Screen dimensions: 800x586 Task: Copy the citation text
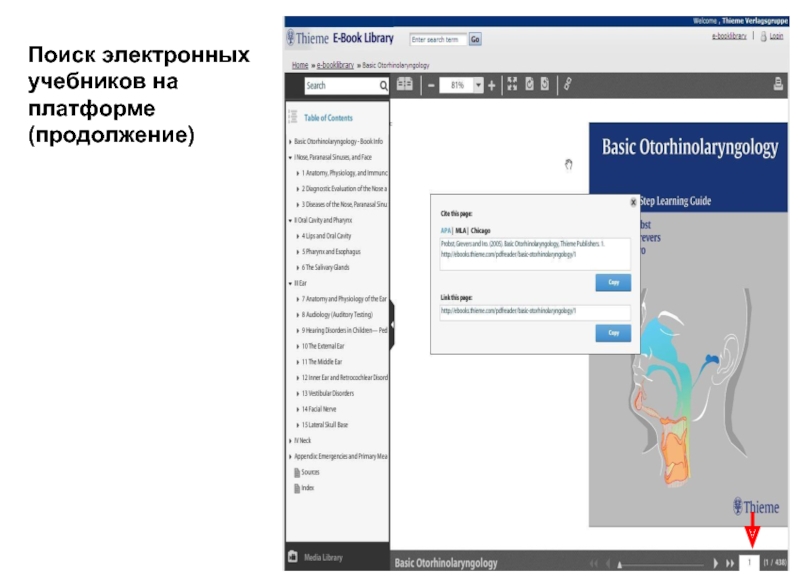(613, 283)
